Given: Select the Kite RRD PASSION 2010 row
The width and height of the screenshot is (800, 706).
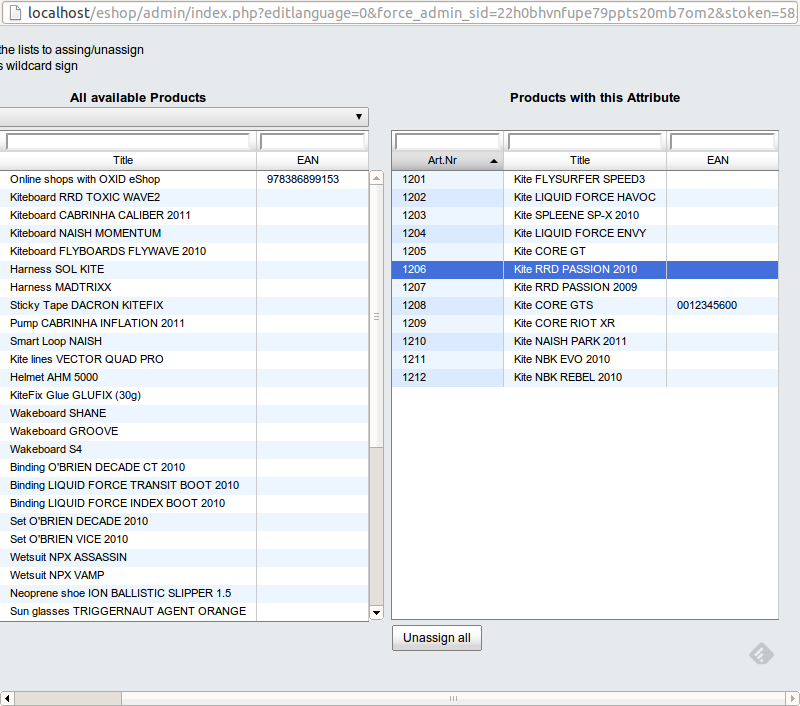Looking at the screenshot, I should tap(584, 269).
